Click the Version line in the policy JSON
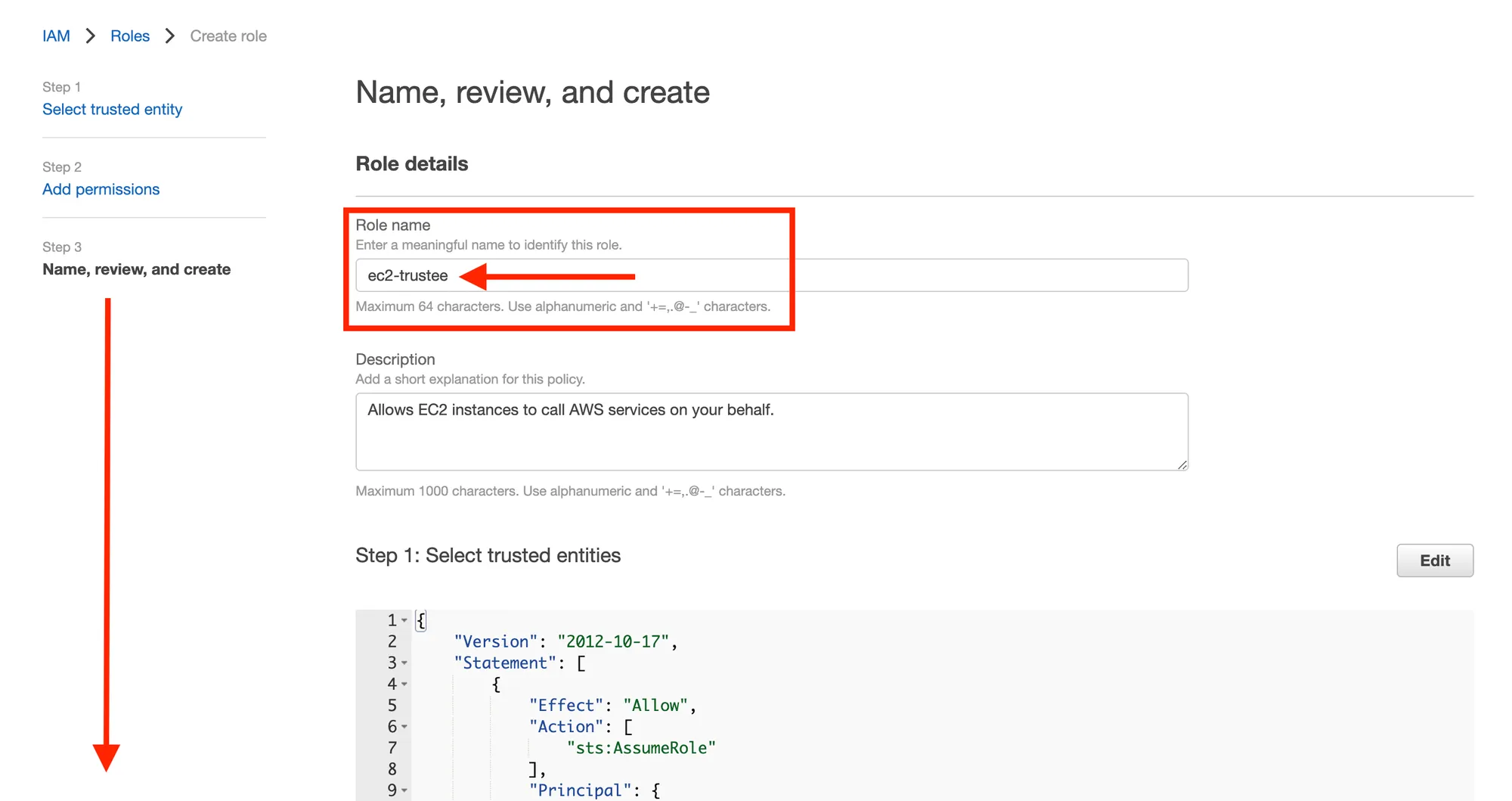The width and height of the screenshot is (1512, 801). point(565,642)
